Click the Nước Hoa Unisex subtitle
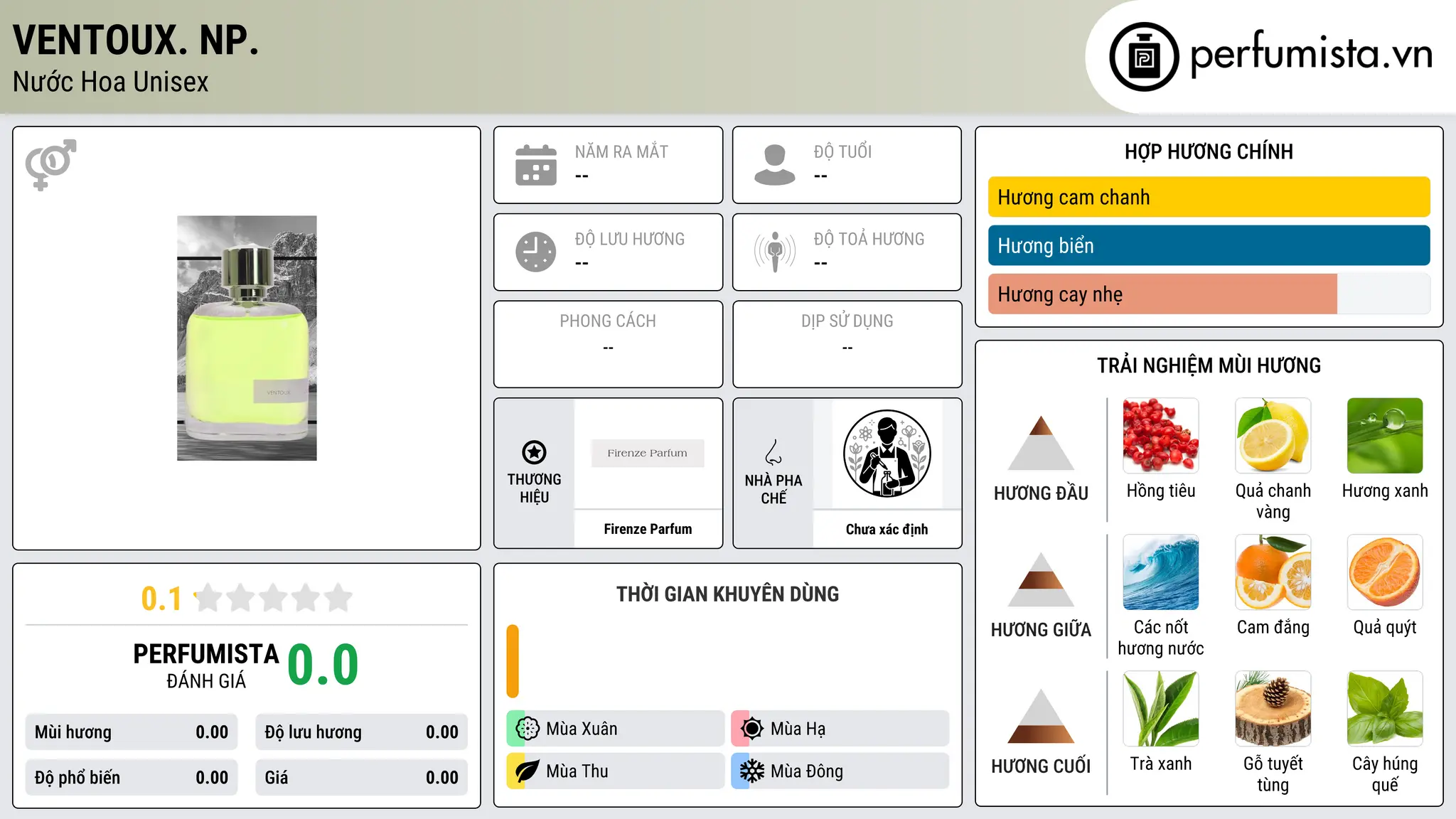Viewport: 1456px width, 819px height. (111, 82)
